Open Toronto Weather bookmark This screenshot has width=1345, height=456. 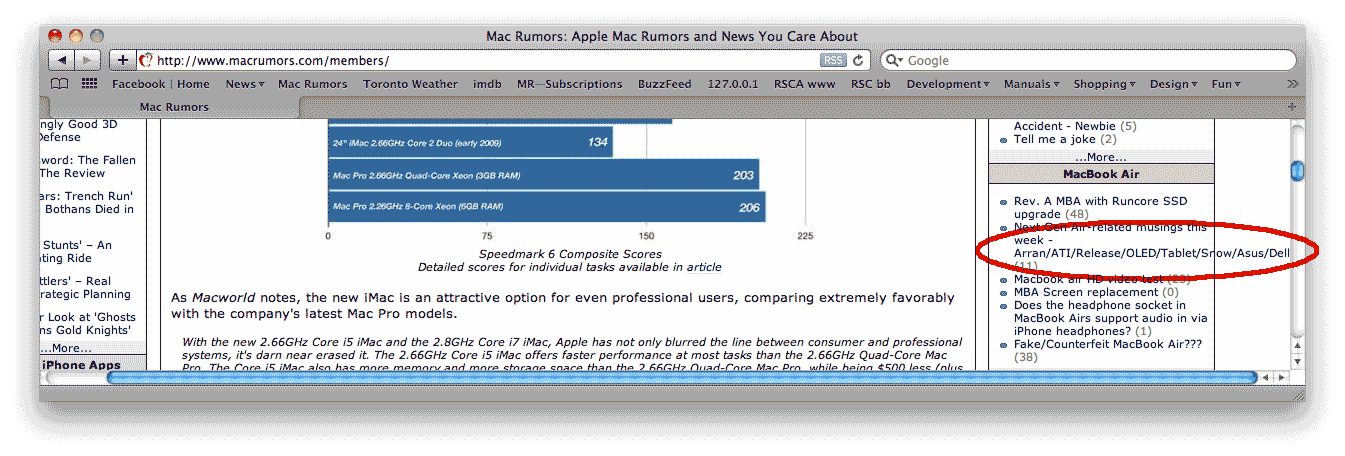point(410,84)
